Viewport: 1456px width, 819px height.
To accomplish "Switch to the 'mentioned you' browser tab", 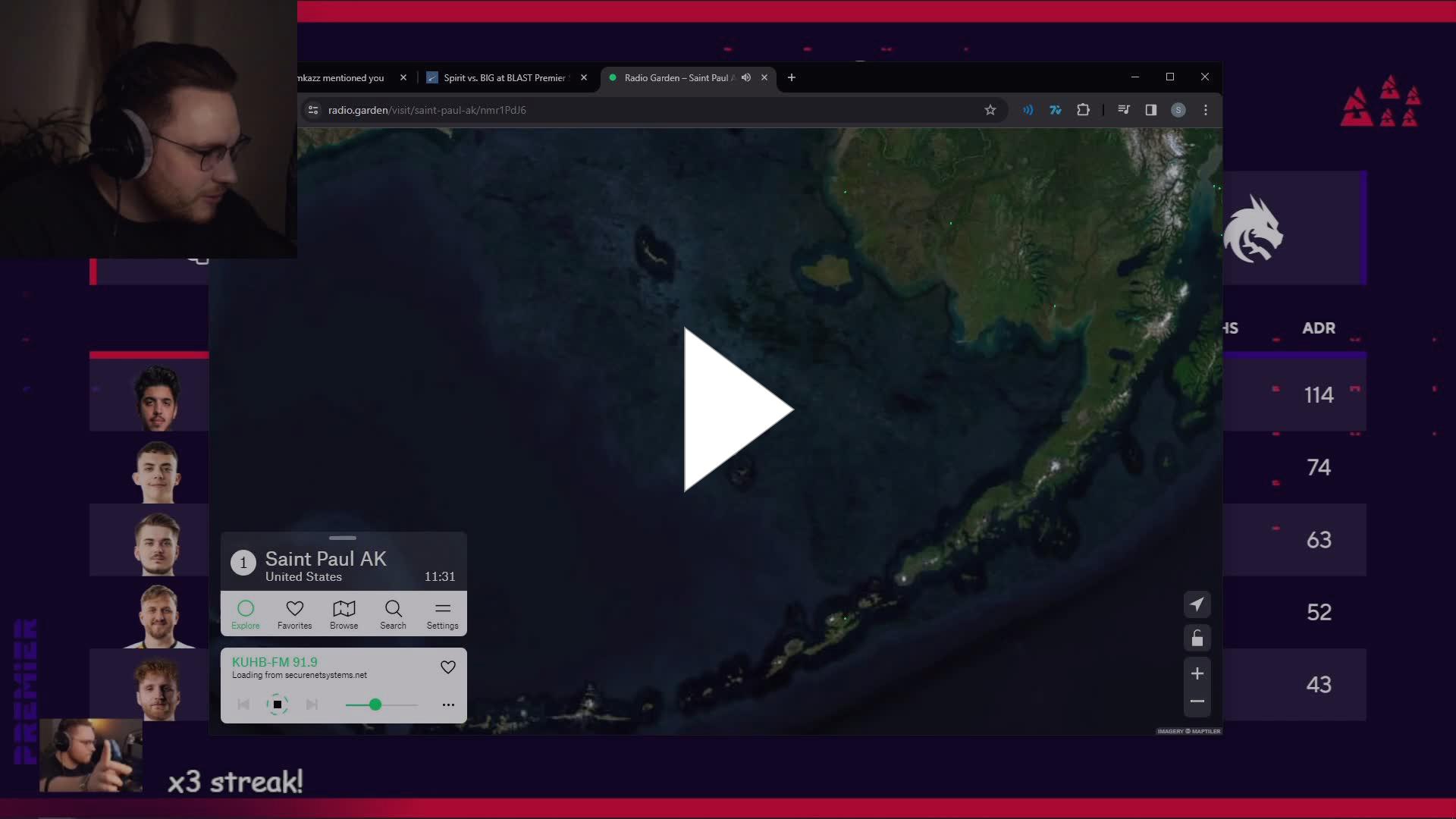I will tap(341, 77).
